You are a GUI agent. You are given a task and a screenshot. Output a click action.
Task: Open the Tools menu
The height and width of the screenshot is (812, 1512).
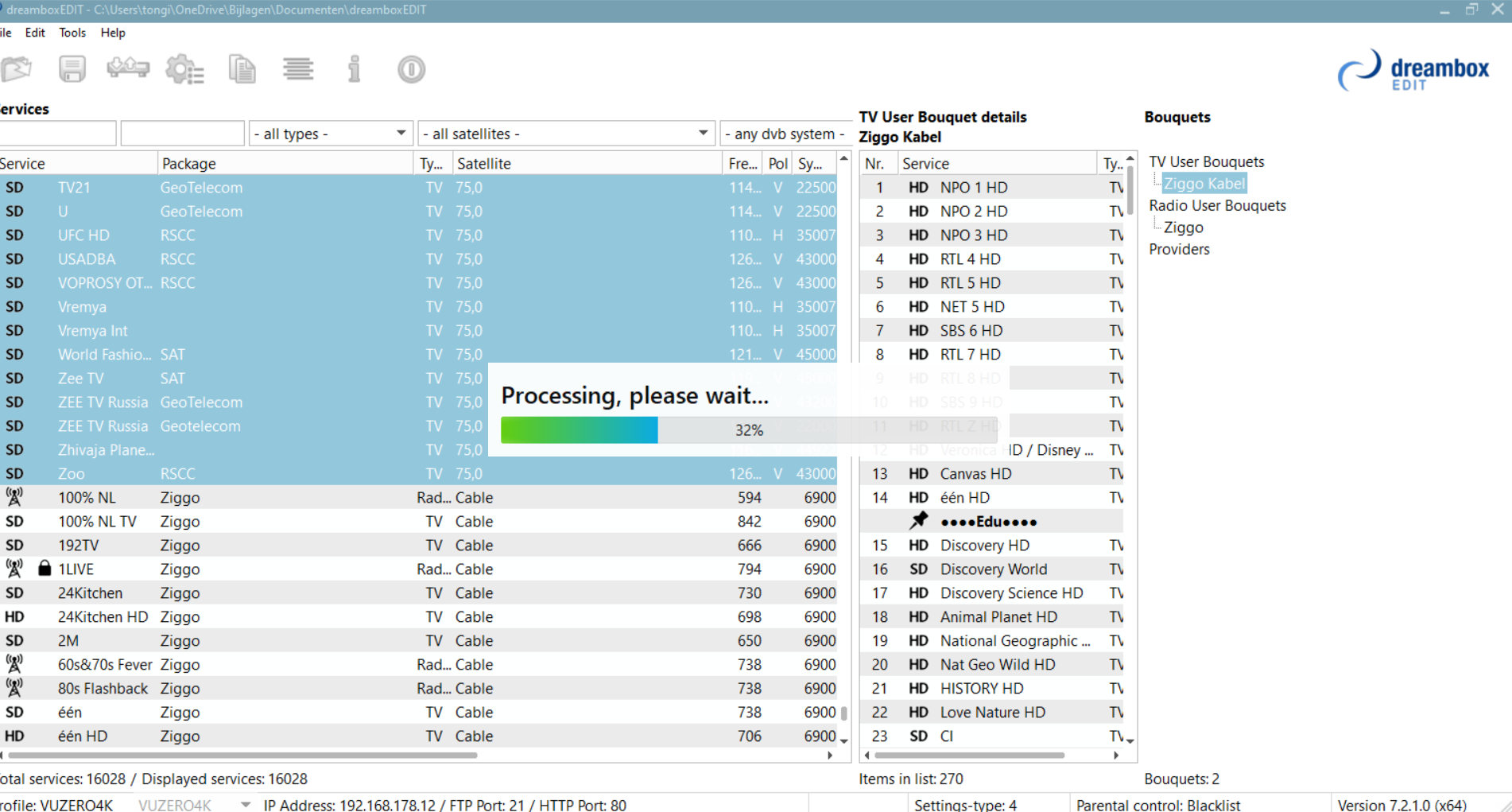72,33
